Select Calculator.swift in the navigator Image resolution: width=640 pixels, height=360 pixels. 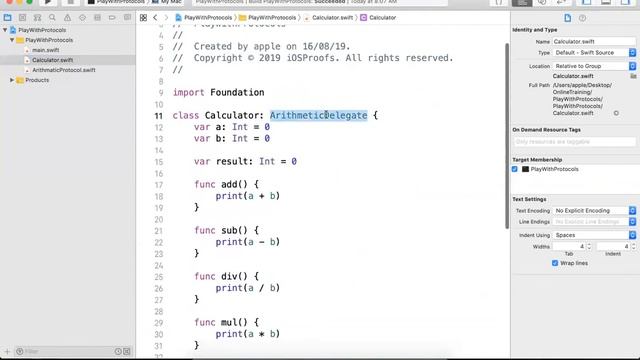(52, 60)
